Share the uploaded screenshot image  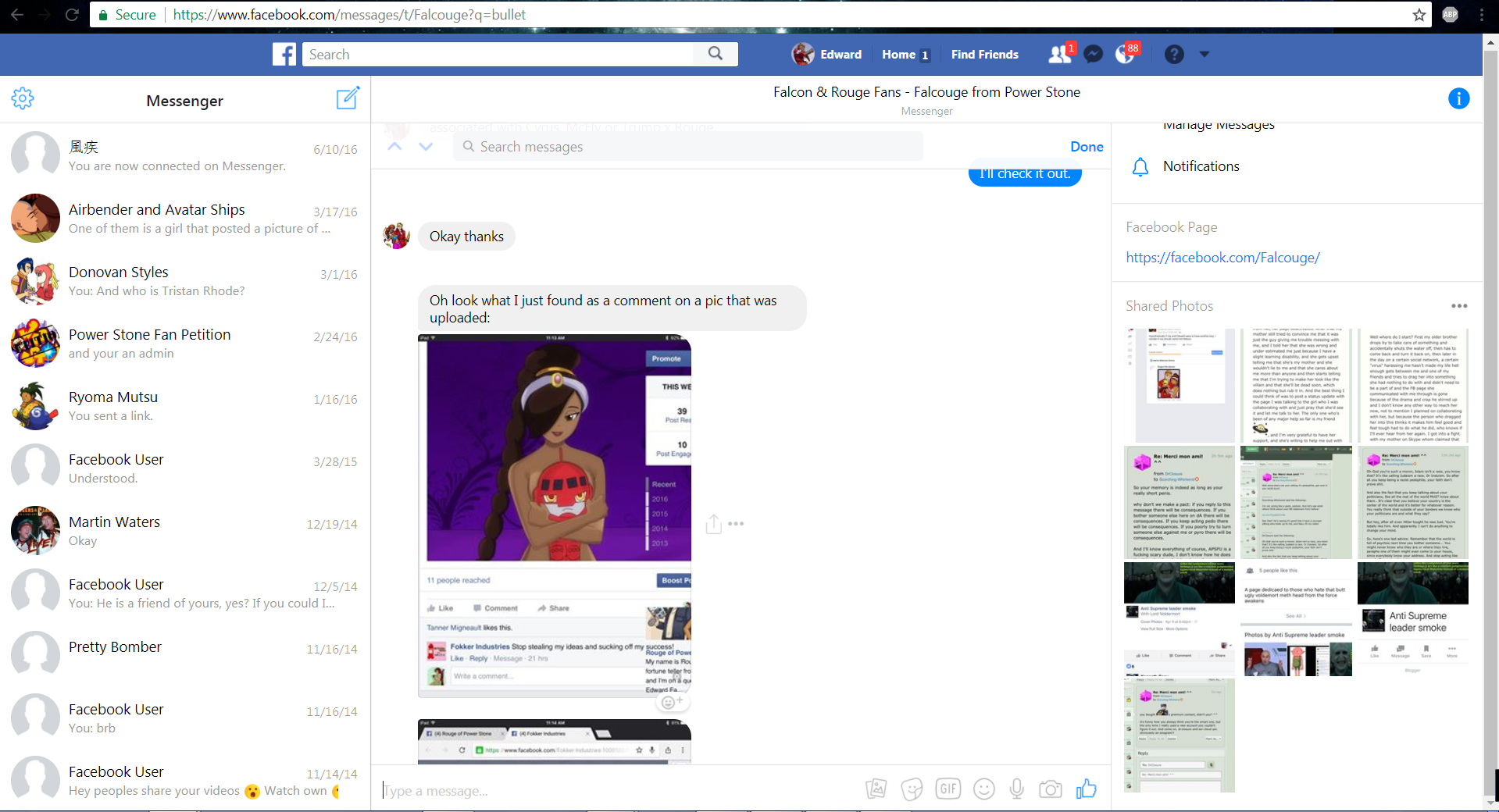713,524
